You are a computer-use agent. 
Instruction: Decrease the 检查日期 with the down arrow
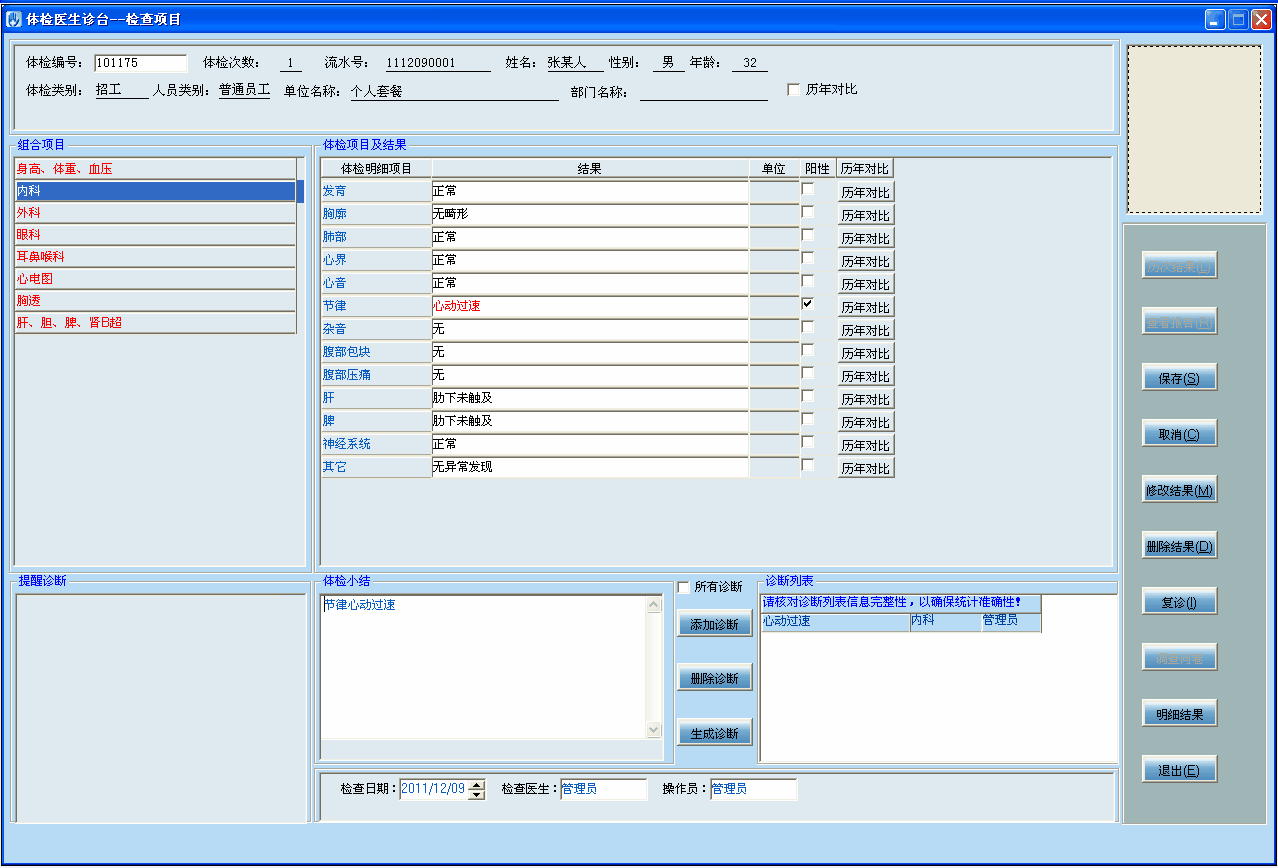tap(476, 795)
